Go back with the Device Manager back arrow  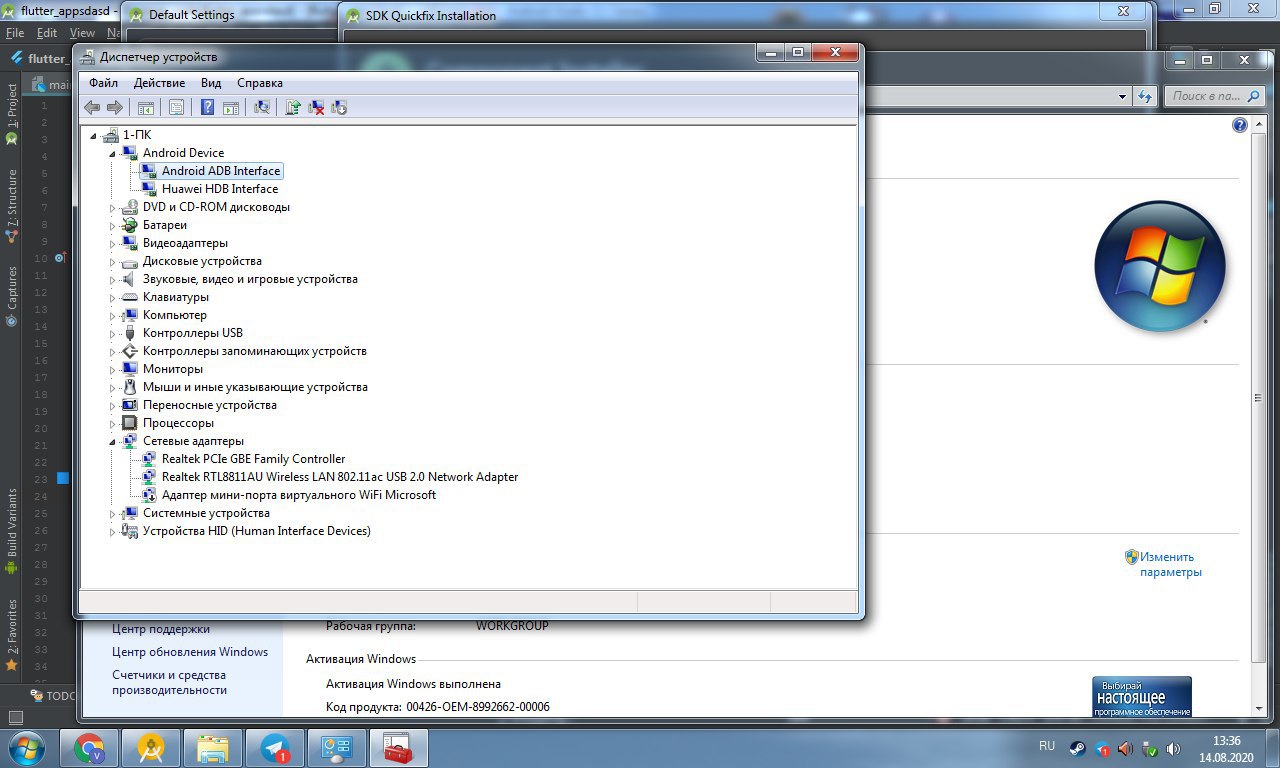point(92,107)
